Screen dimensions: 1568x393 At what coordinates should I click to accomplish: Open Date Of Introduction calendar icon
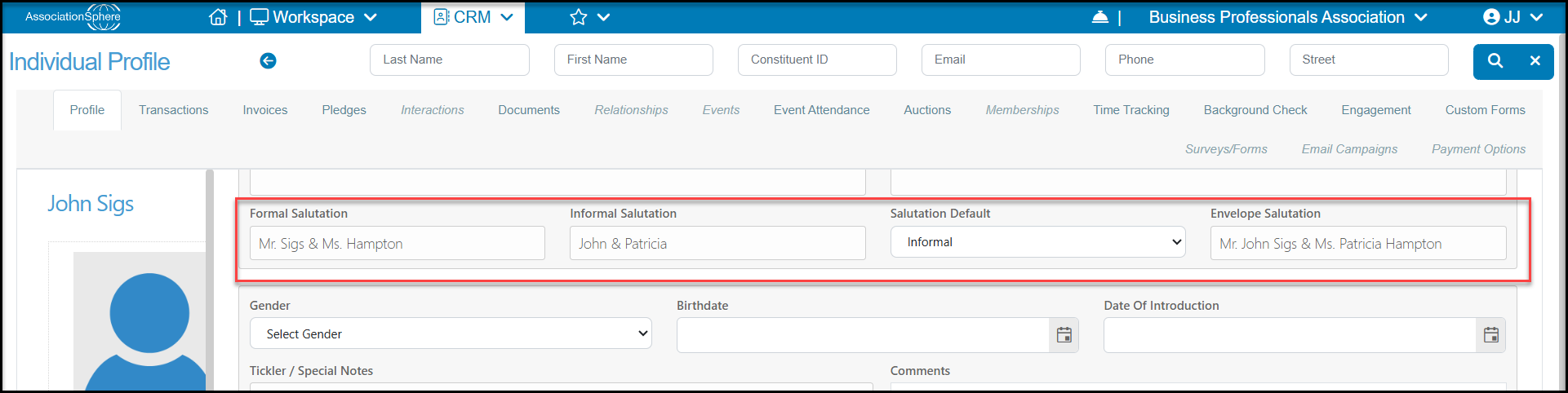(x=1491, y=335)
